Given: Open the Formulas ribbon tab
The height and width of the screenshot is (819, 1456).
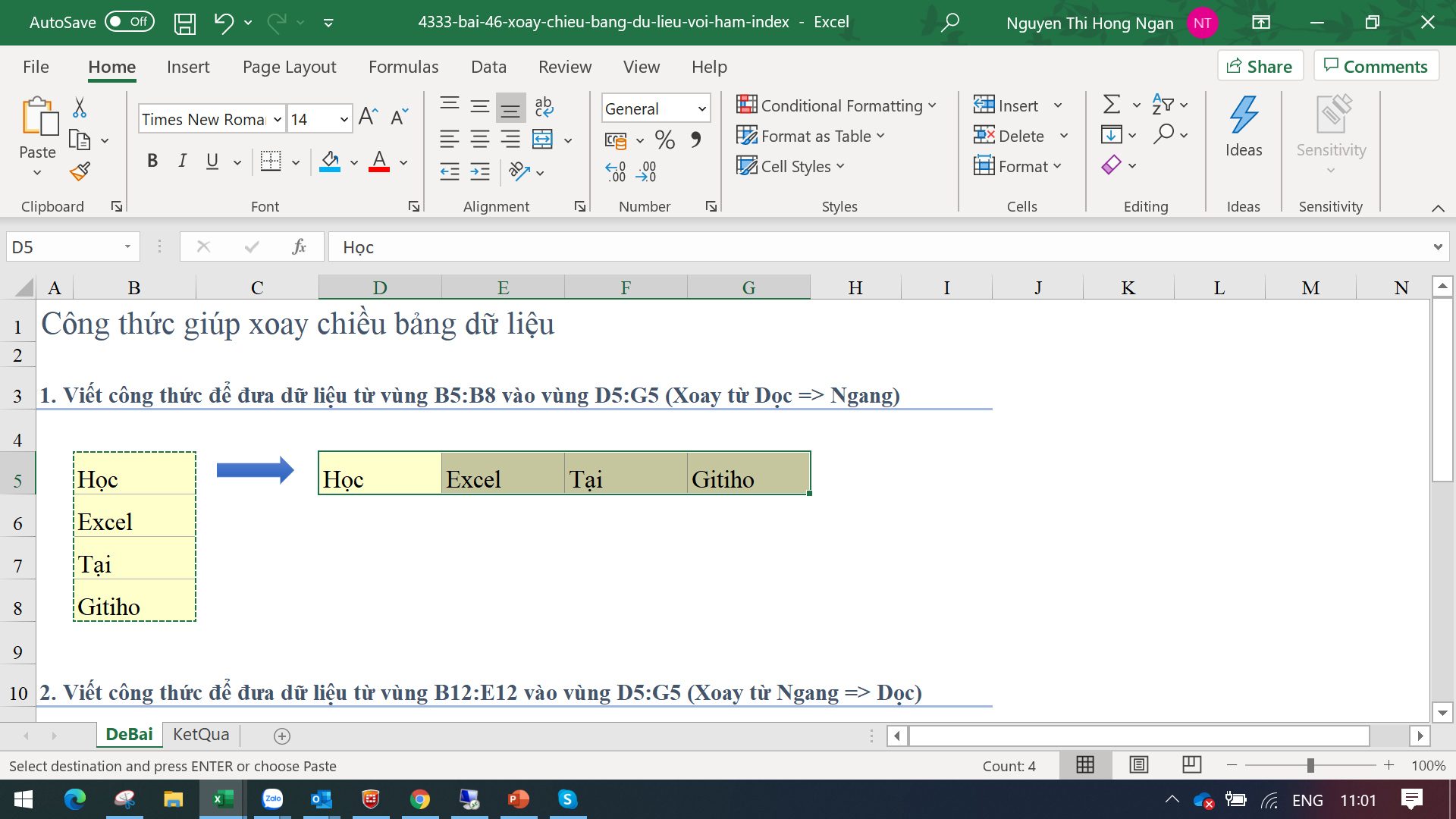Looking at the screenshot, I should click(x=403, y=67).
